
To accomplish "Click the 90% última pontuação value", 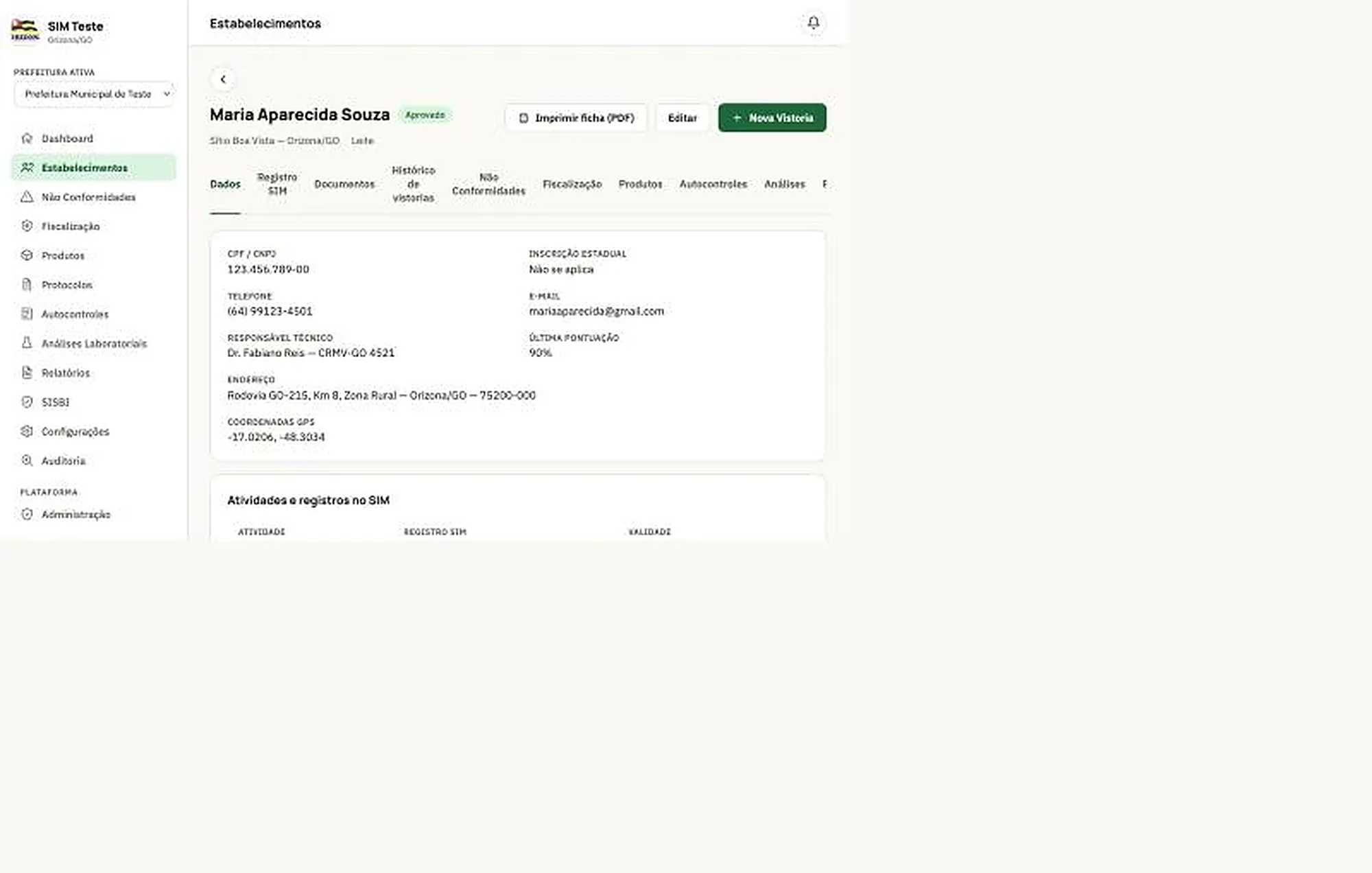I will [540, 353].
